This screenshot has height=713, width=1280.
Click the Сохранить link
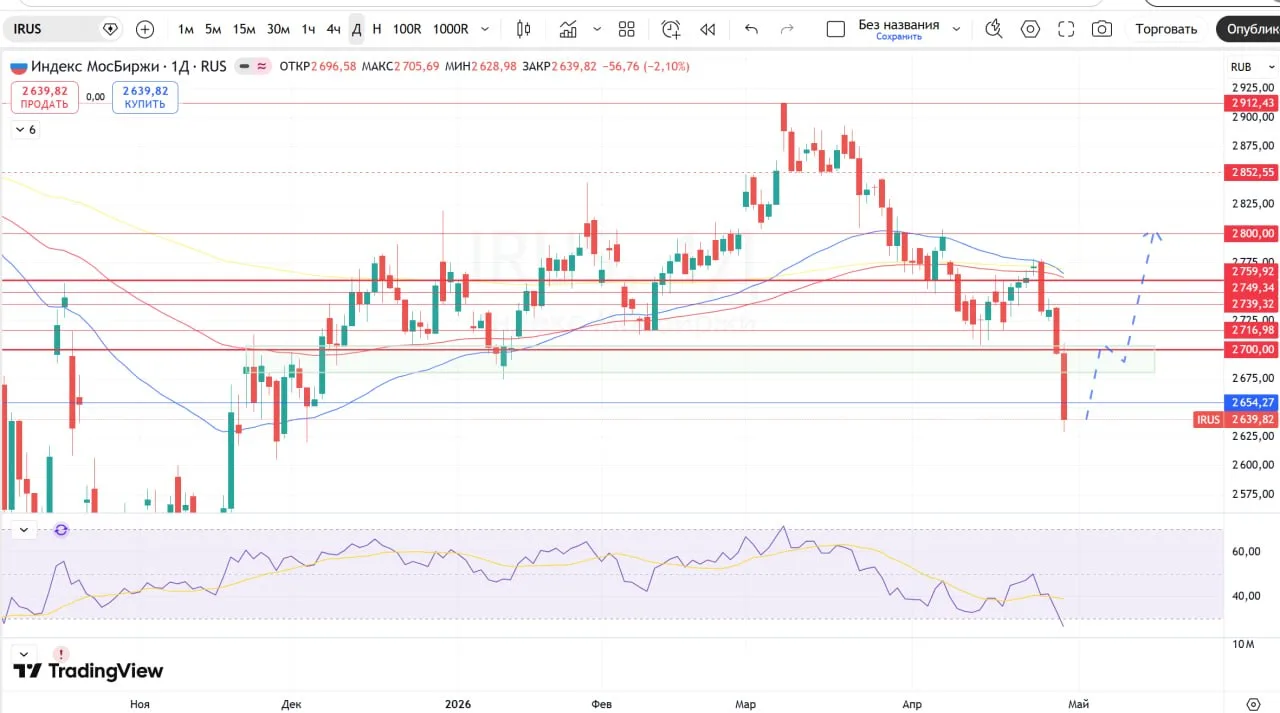tap(899, 37)
